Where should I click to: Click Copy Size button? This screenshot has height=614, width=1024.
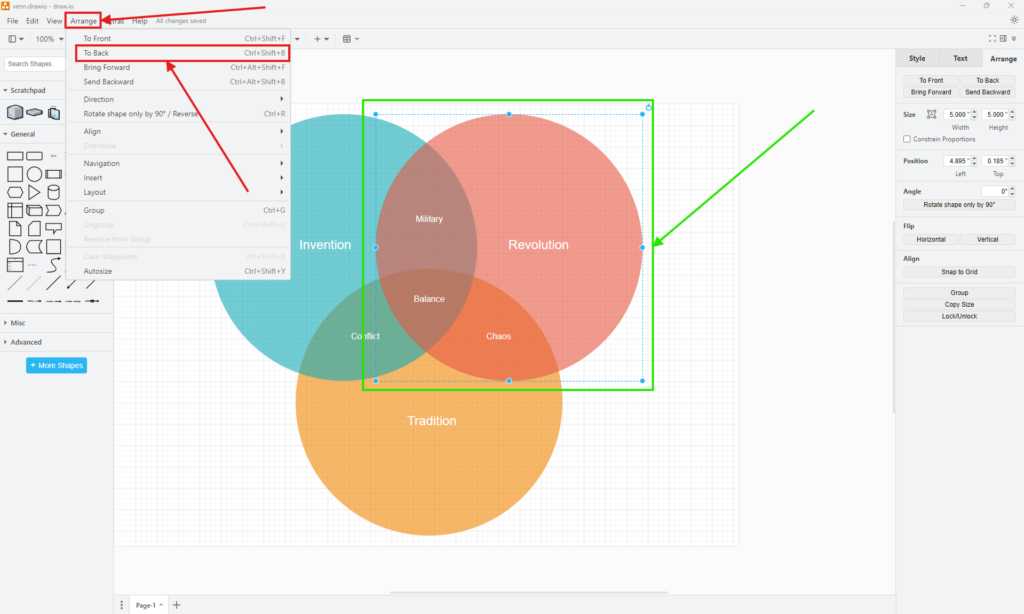[959, 304]
